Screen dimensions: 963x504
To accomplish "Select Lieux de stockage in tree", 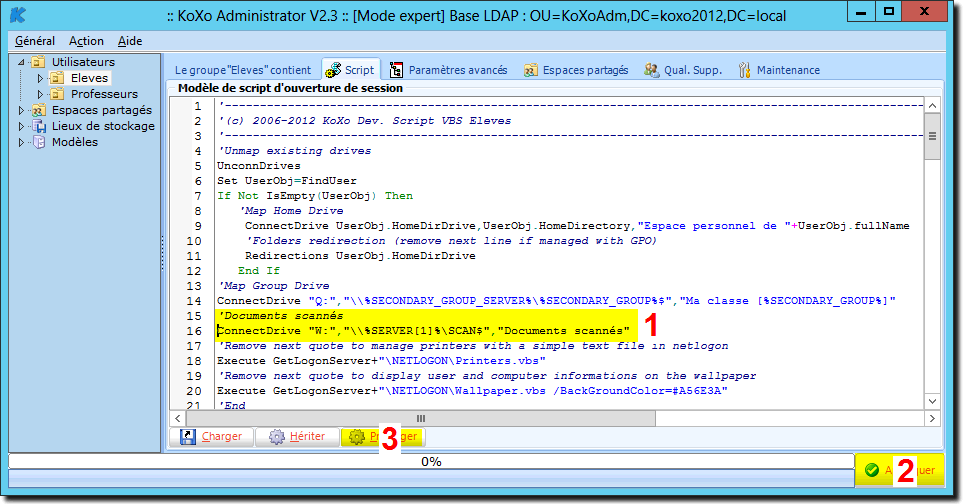I will [x=103, y=126].
